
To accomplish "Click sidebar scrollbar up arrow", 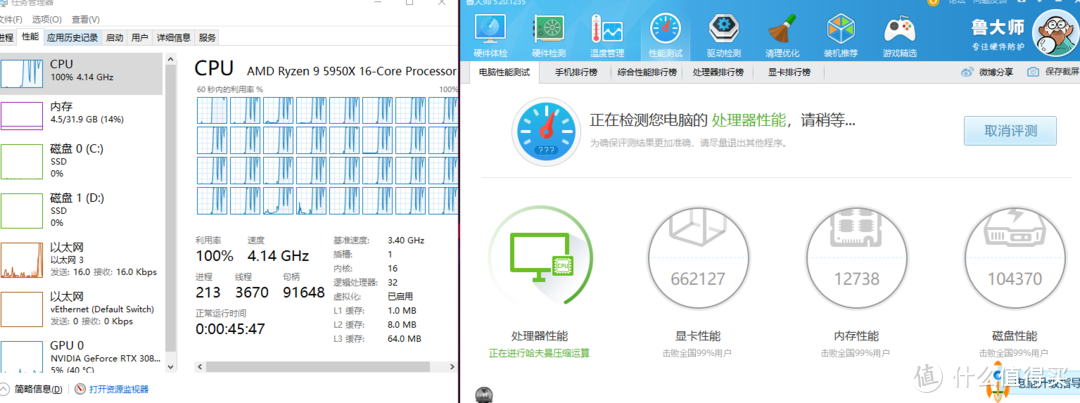I will [172, 61].
